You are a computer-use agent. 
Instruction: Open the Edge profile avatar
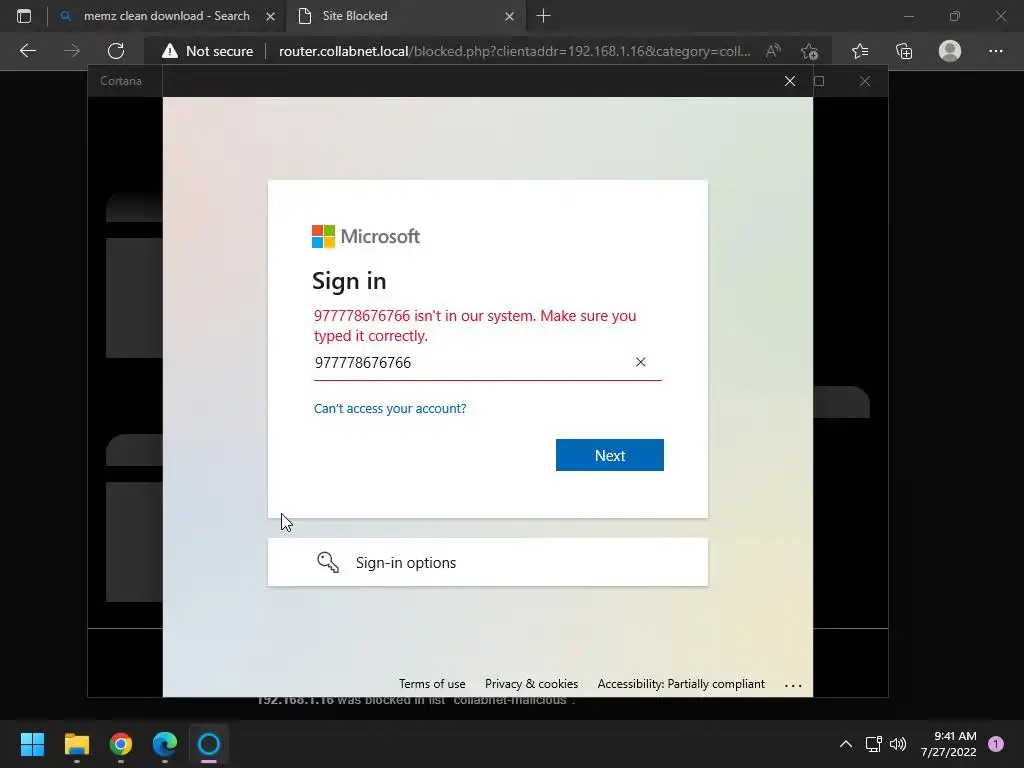(950, 51)
